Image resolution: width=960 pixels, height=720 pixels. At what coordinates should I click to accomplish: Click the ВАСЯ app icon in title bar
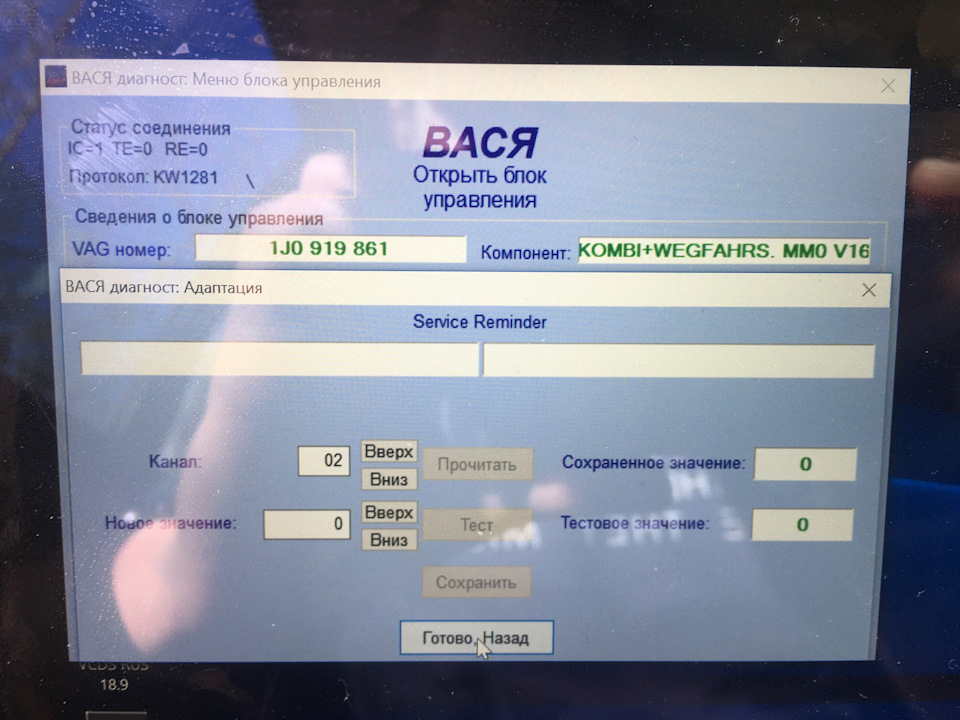[x=56, y=77]
